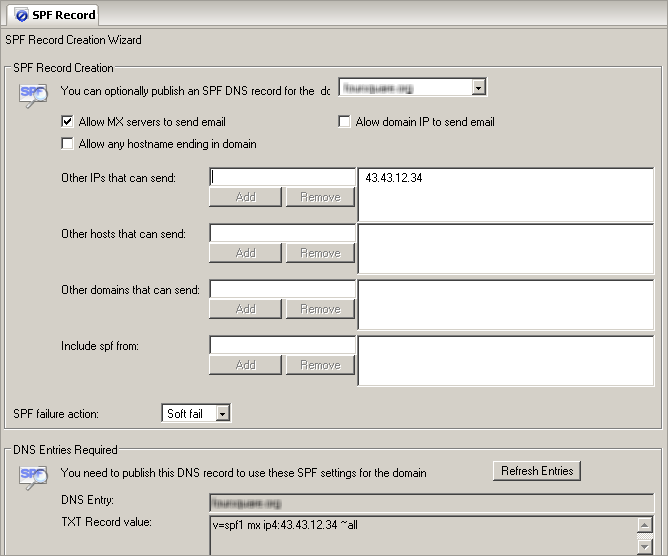Click Remove under Other domains that can send
This screenshot has width=668, height=556.
(320, 309)
